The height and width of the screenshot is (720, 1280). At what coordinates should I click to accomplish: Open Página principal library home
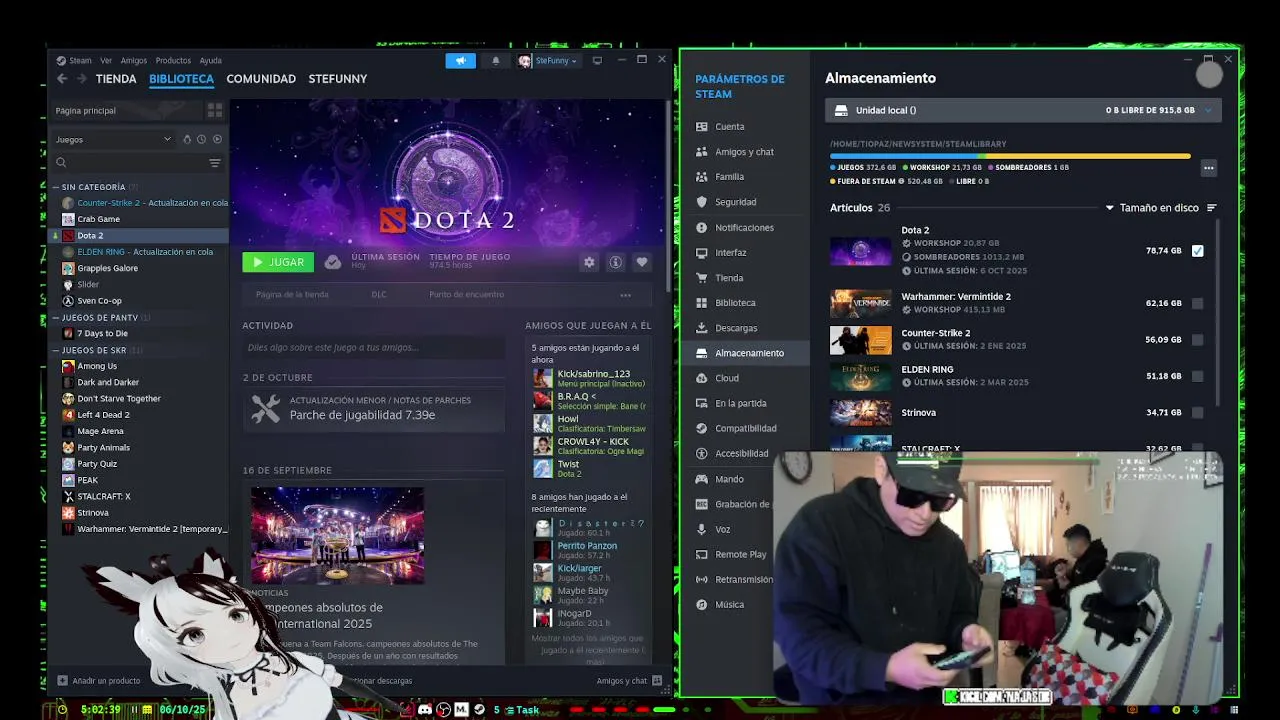point(126,110)
